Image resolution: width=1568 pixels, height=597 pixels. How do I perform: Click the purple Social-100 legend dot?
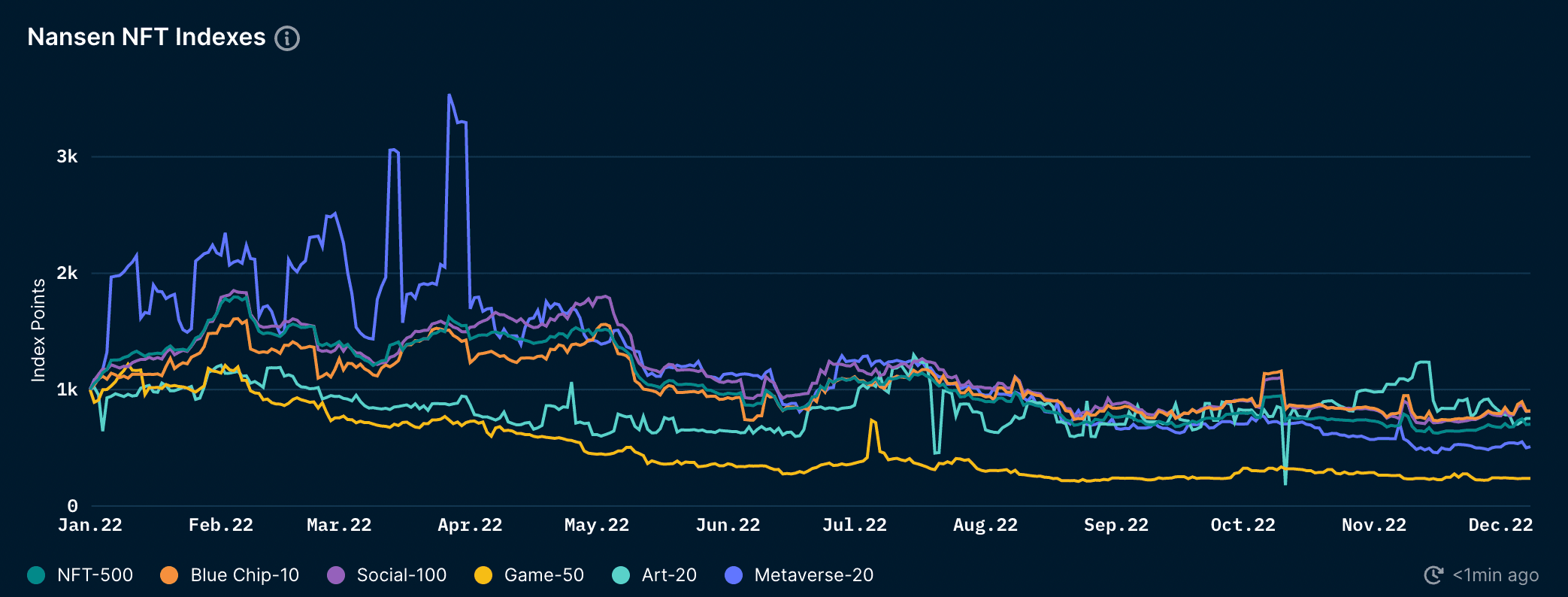pyautogui.click(x=336, y=575)
